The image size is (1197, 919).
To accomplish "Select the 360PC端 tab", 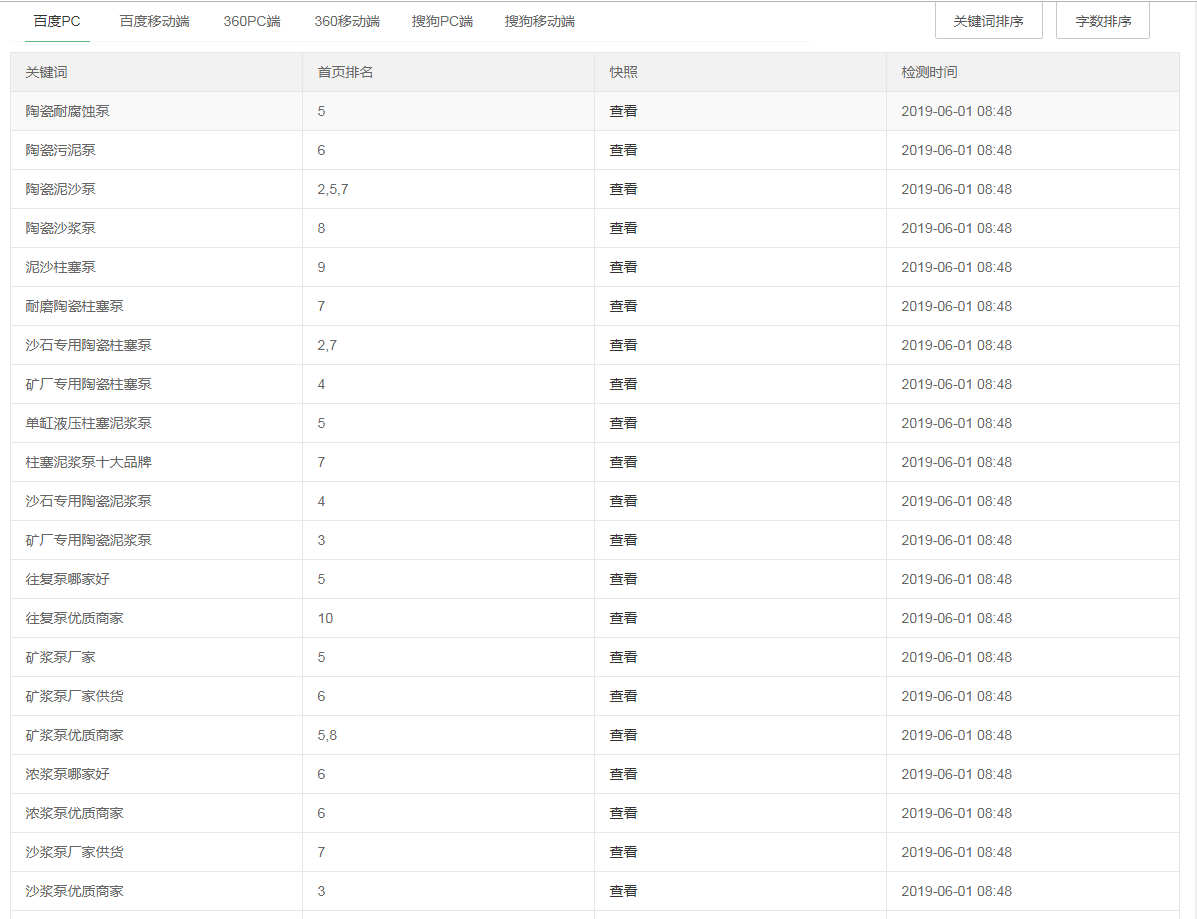I will tap(252, 21).
